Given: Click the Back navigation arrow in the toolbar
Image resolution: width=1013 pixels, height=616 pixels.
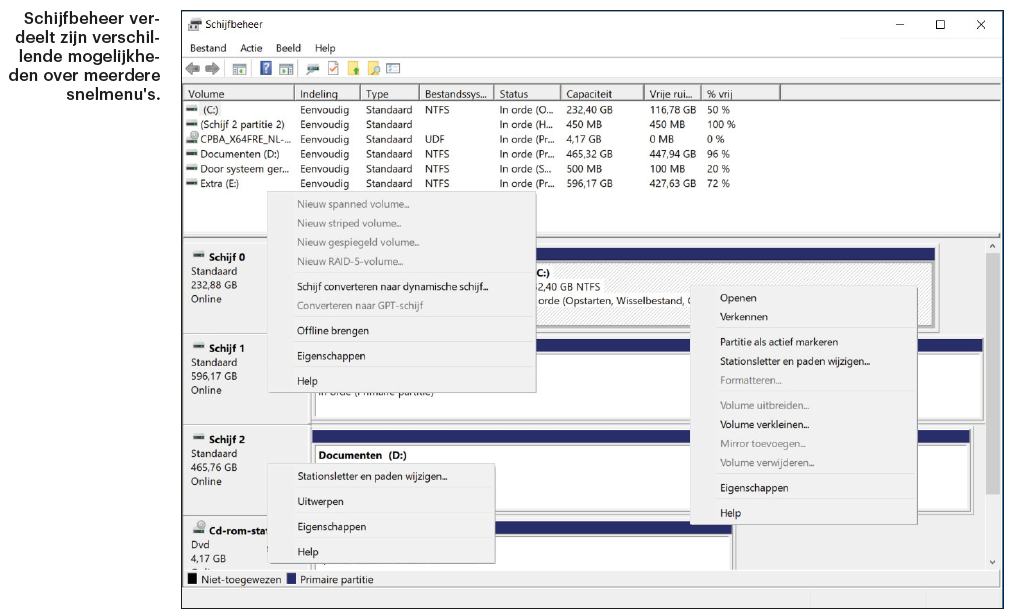Looking at the screenshot, I should click(191, 68).
